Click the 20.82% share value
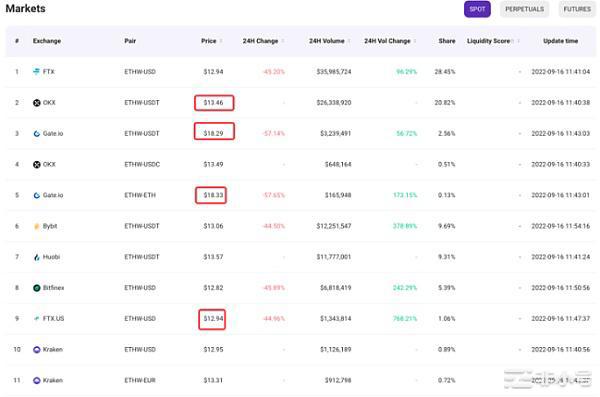Screen dimensions: 600x397 (445, 103)
